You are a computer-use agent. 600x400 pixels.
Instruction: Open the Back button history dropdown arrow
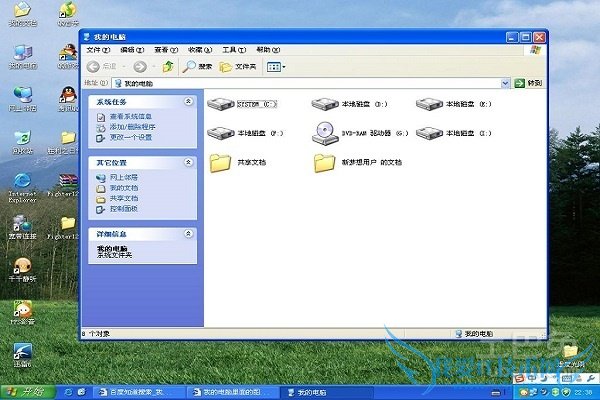(124, 67)
